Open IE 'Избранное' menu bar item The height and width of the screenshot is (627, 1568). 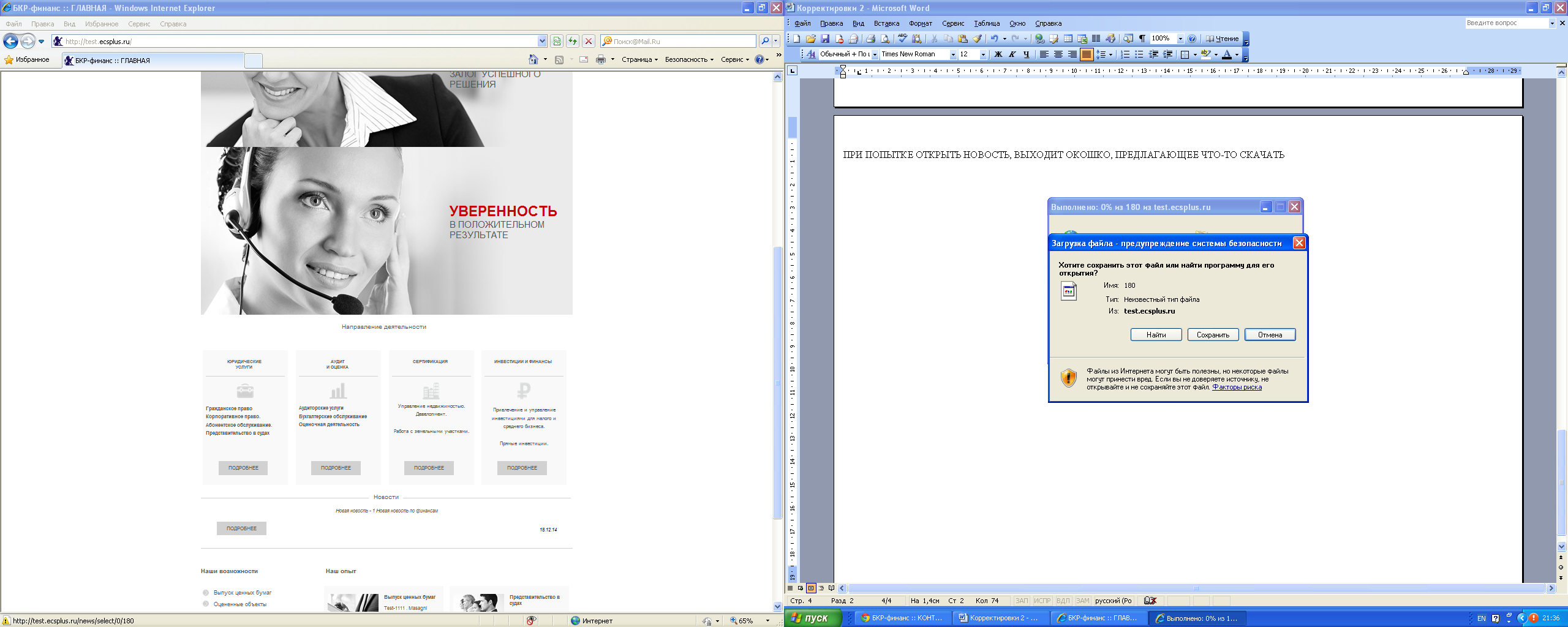tap(102, 24)
